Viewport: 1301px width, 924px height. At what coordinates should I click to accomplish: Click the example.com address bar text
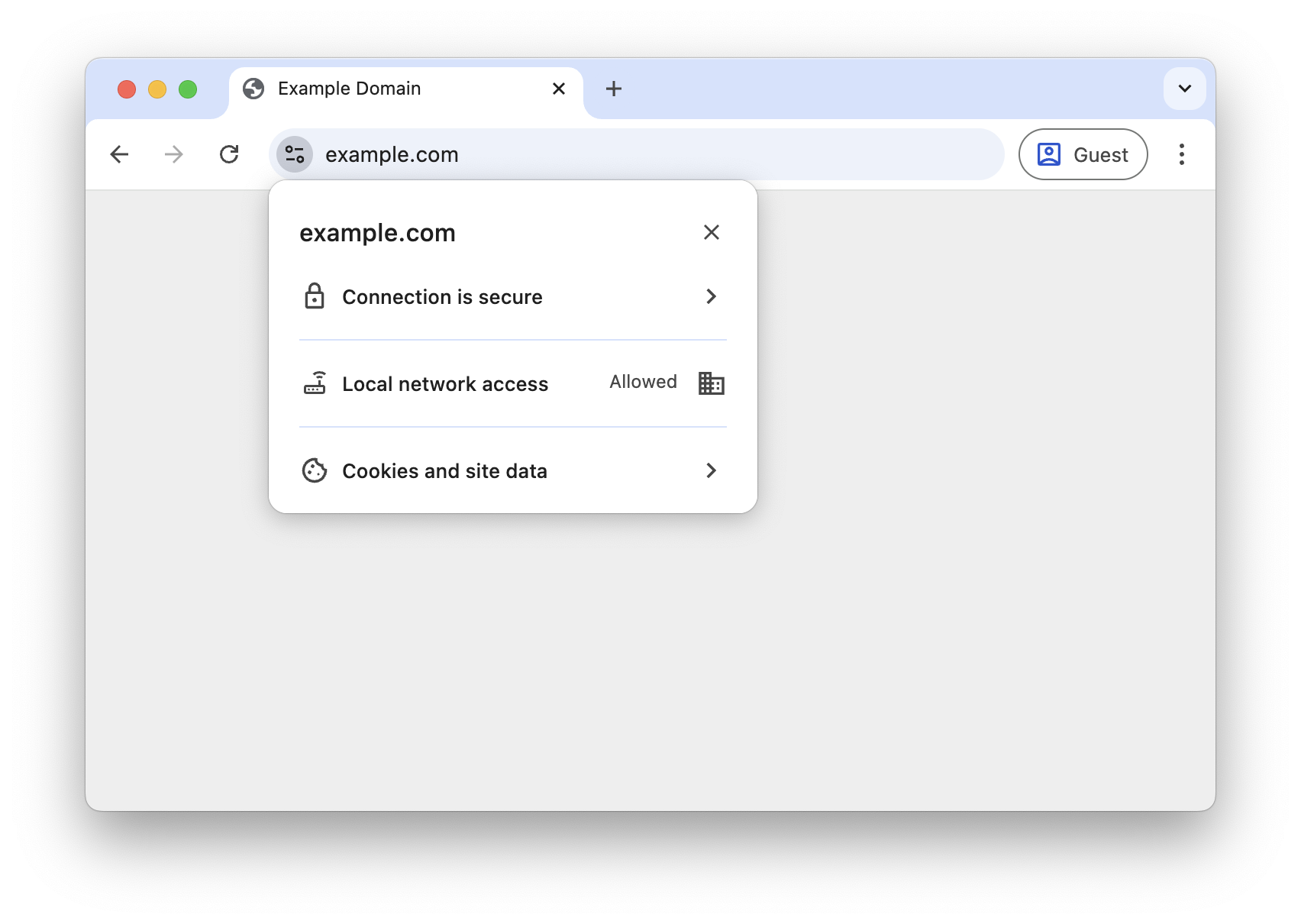392,154
